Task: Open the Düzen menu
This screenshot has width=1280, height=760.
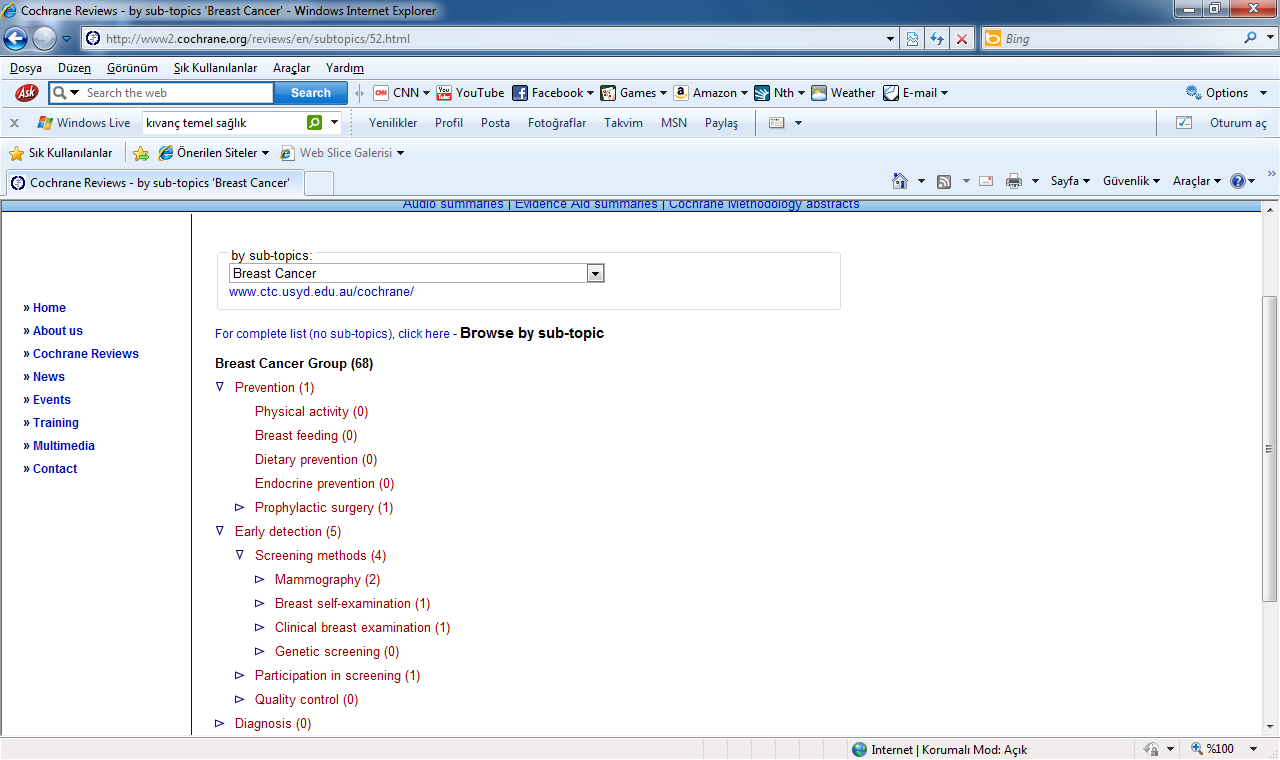Action: coord(74,68)
